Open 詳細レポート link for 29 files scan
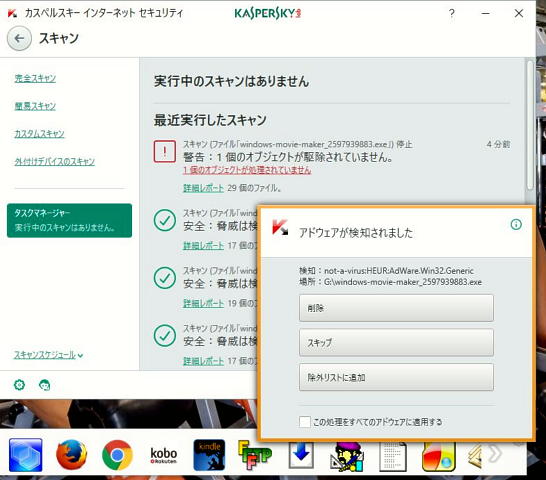This screenshot has width=546, height=480. click(x=204, y=188)
